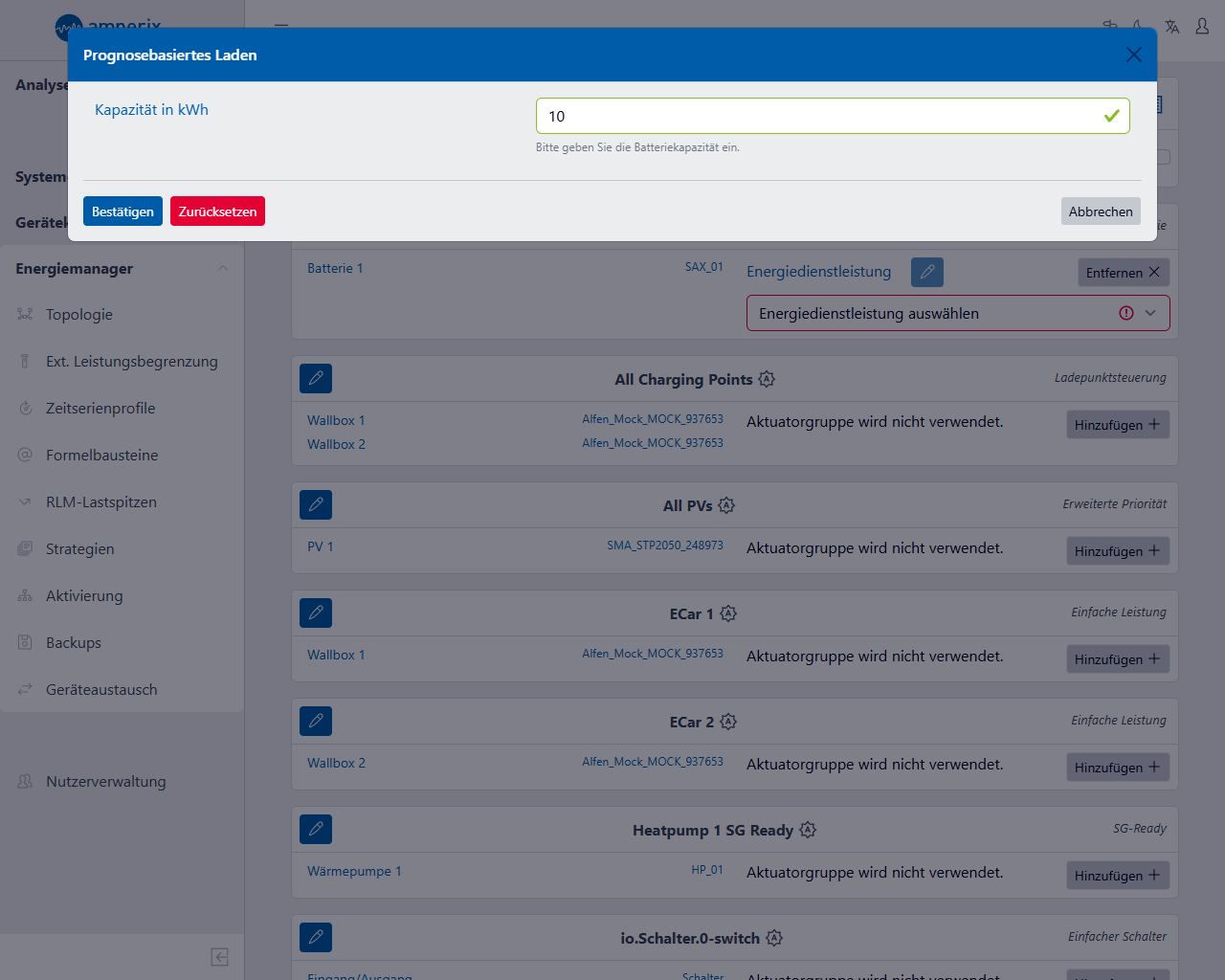The height and width of the screenshot is (980, 1225).
Task: Cancel the dialog with Abbrechen
Action: (x=1100, y=212)
